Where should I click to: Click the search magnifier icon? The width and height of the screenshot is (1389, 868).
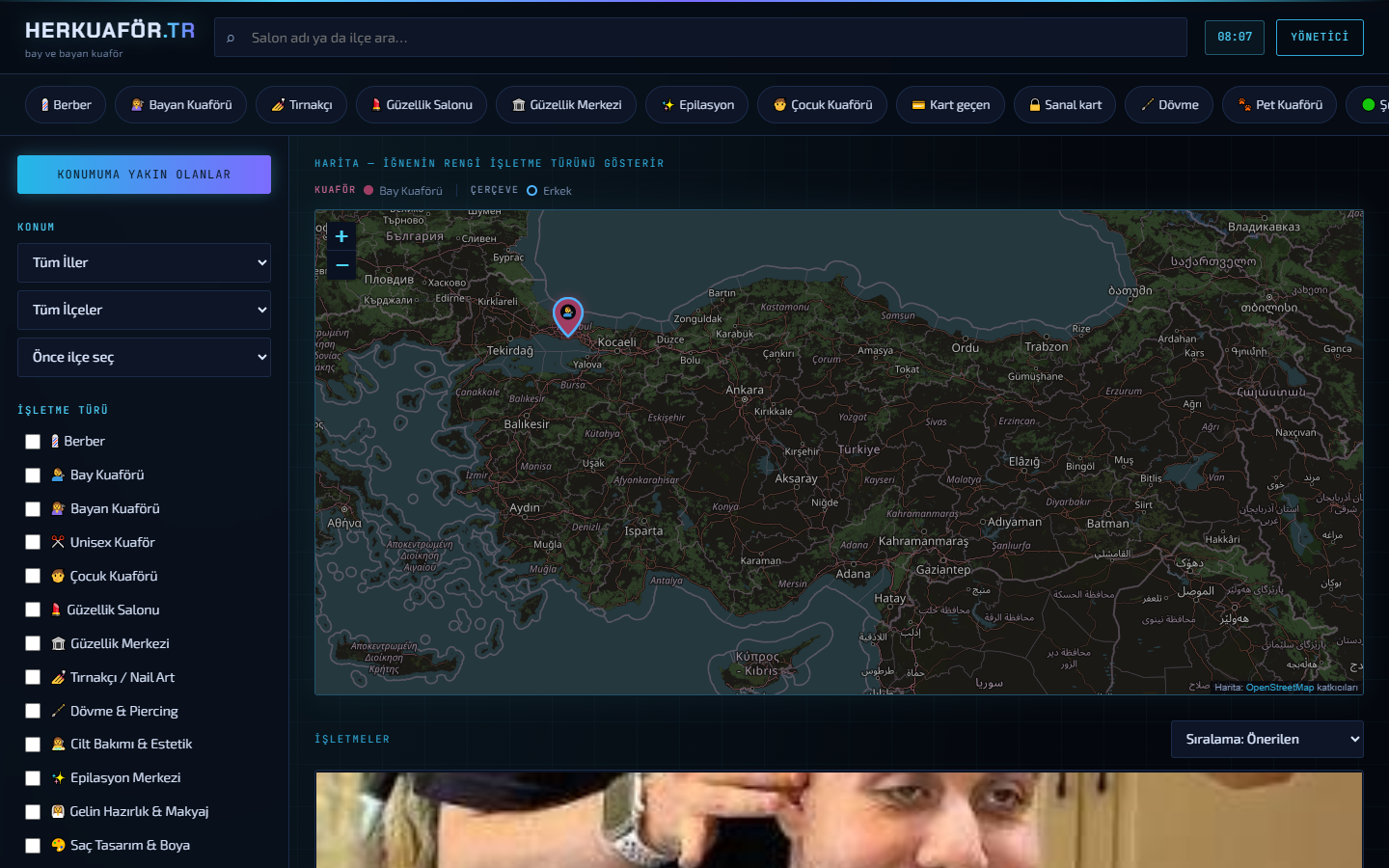[231, 39]
